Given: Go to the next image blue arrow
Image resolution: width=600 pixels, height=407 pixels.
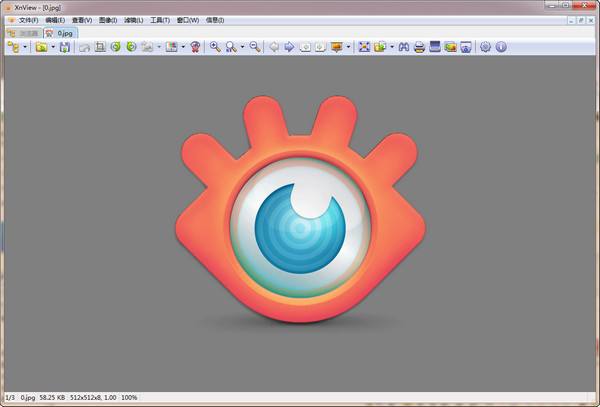Looking at the screenshot, I should [x=289, y=47].
